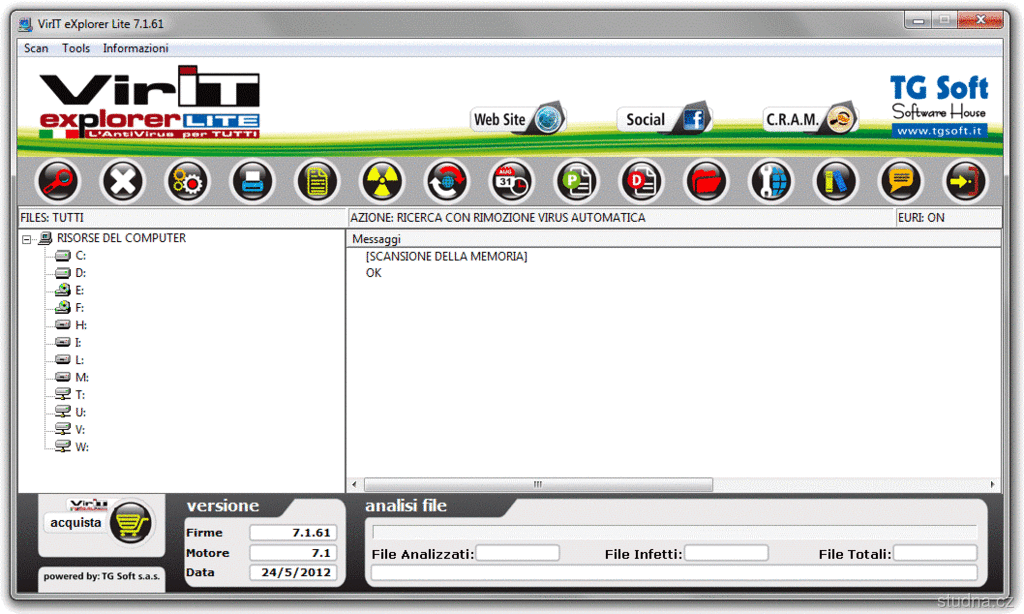Click the File Totali field

point(935,553)
